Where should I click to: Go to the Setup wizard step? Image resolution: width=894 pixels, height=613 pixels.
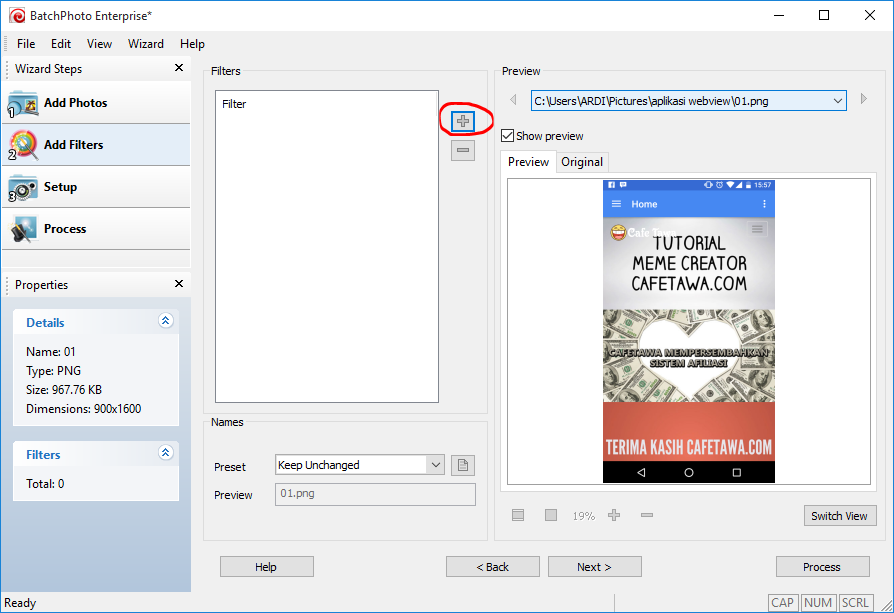(96, 187)
